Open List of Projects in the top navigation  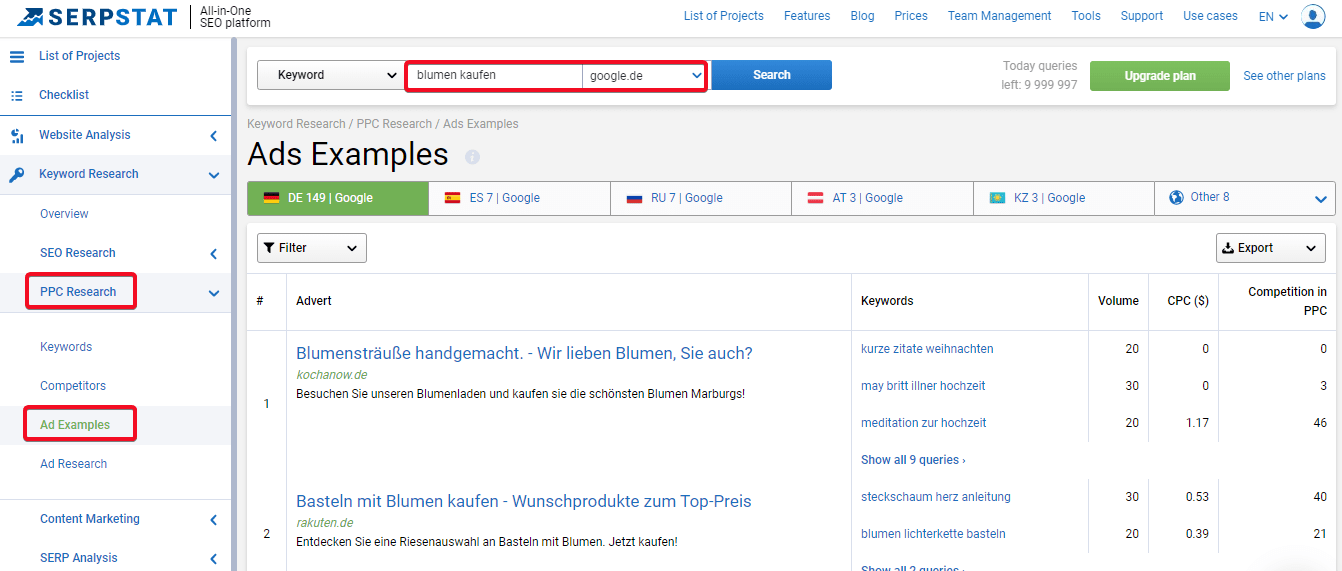[724, 16]
